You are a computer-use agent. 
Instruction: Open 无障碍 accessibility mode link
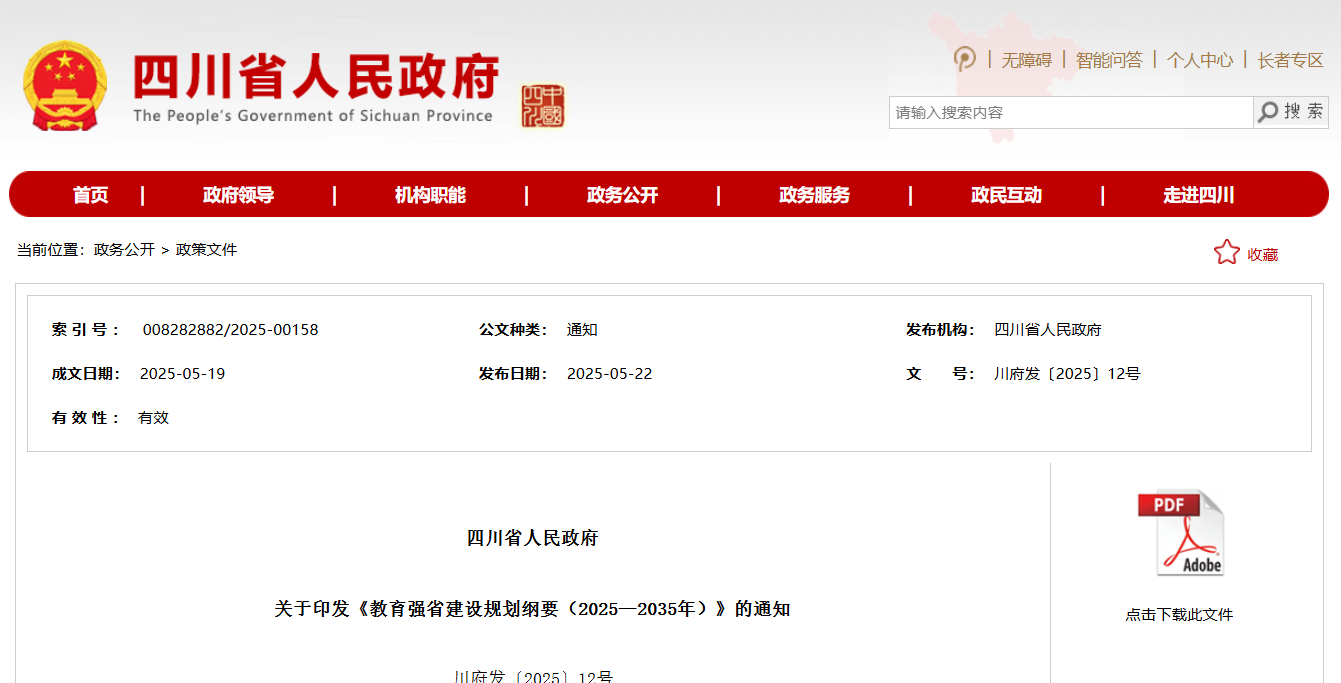[1026, 60]
